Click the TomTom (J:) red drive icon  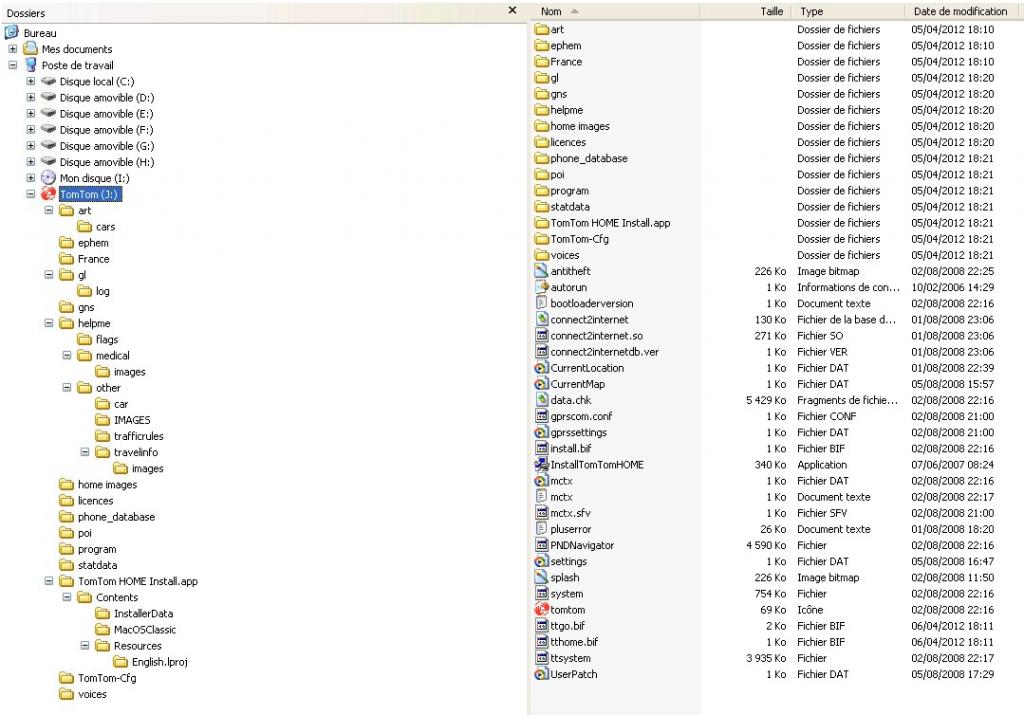[48, 194]
